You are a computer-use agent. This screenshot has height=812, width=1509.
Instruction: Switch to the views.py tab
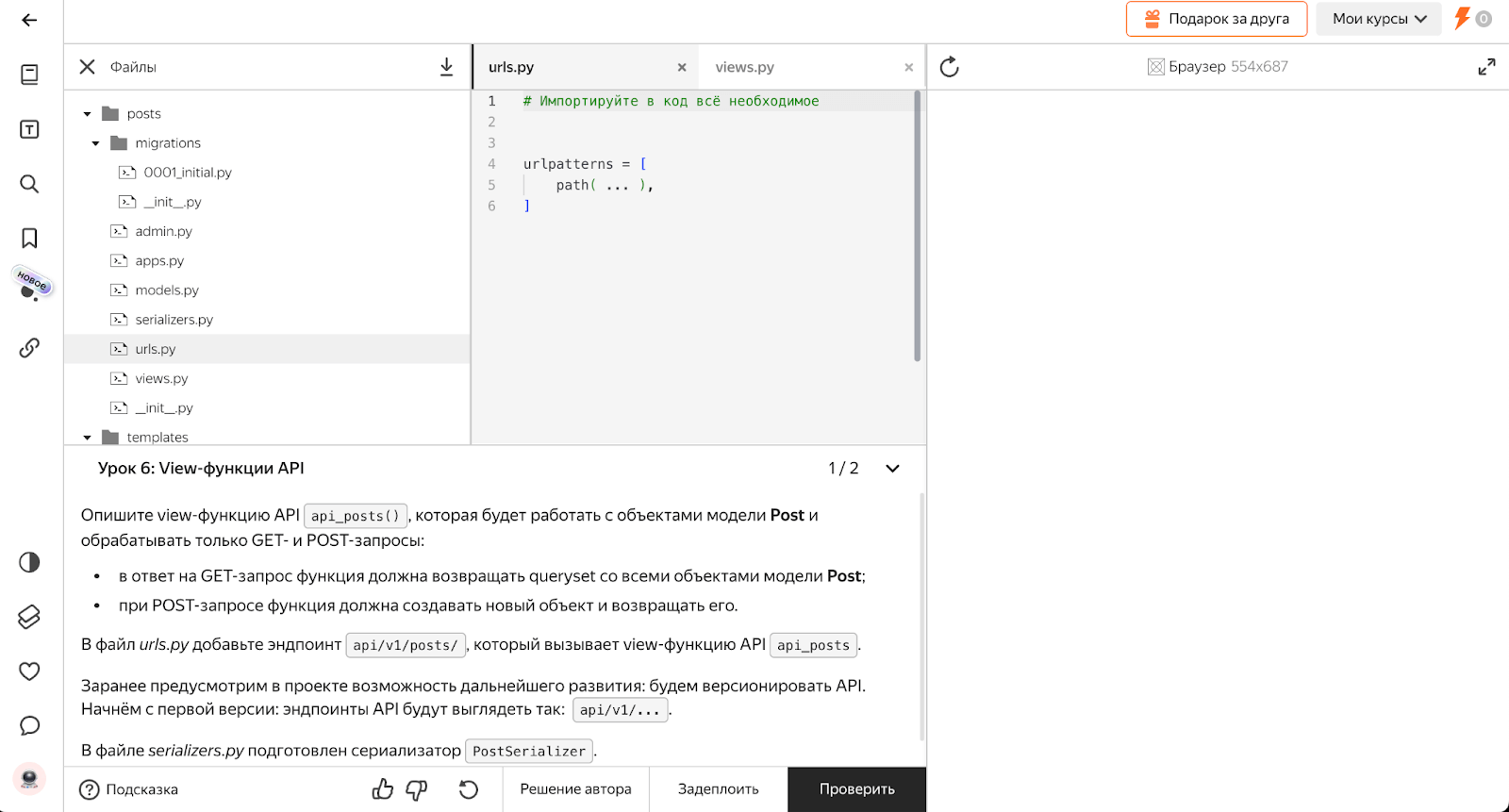[x=744, y=67]
